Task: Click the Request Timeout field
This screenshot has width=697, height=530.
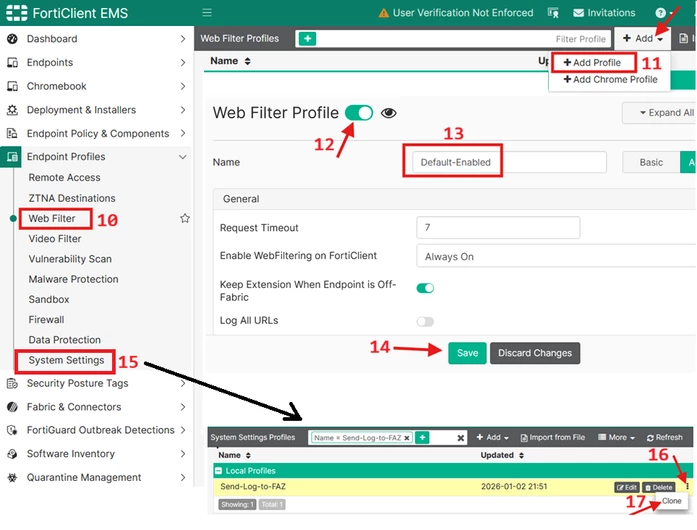Action: pos(498,228)
